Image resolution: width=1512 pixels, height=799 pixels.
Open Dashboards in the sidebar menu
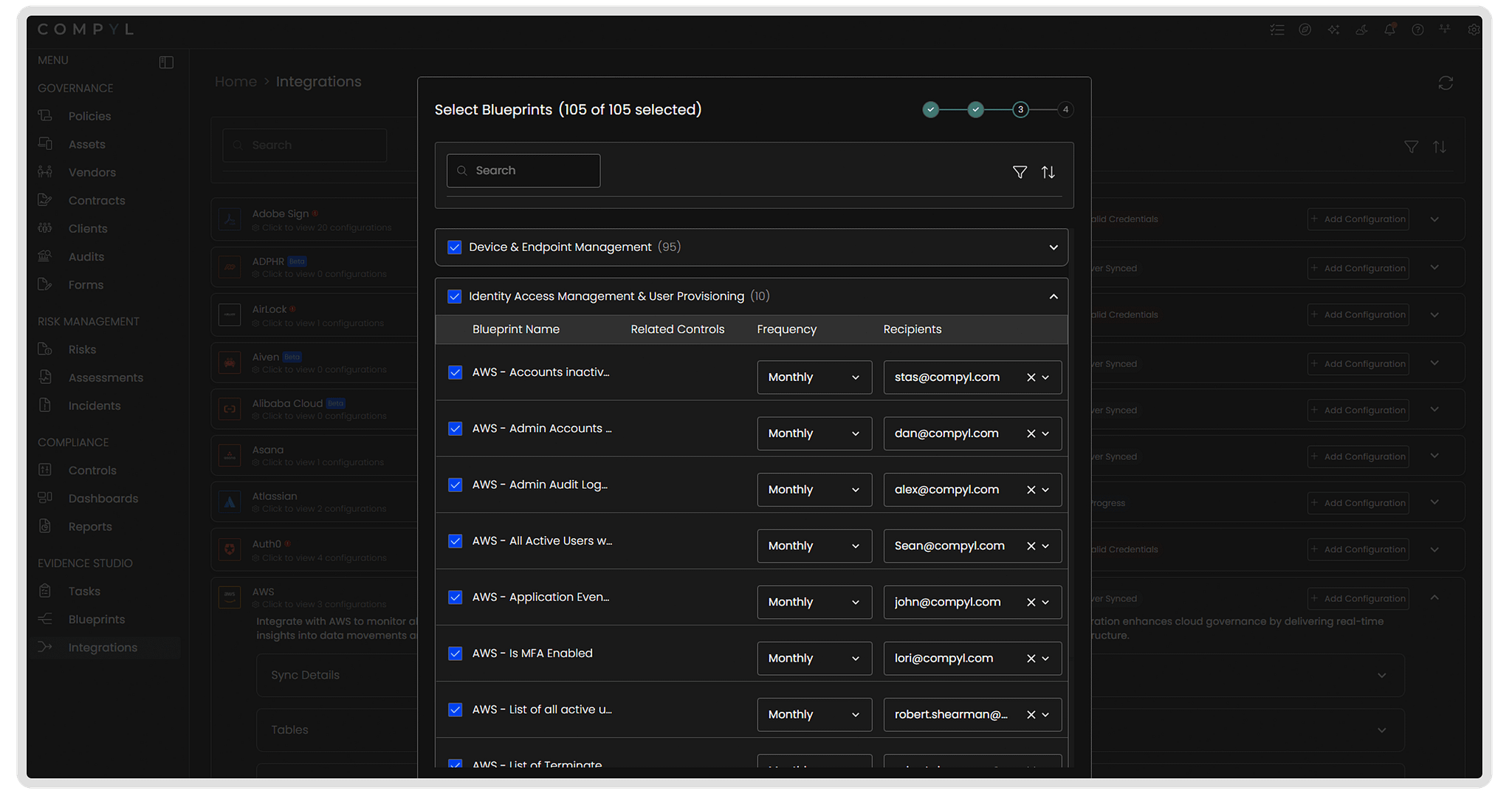click(103, 498)
